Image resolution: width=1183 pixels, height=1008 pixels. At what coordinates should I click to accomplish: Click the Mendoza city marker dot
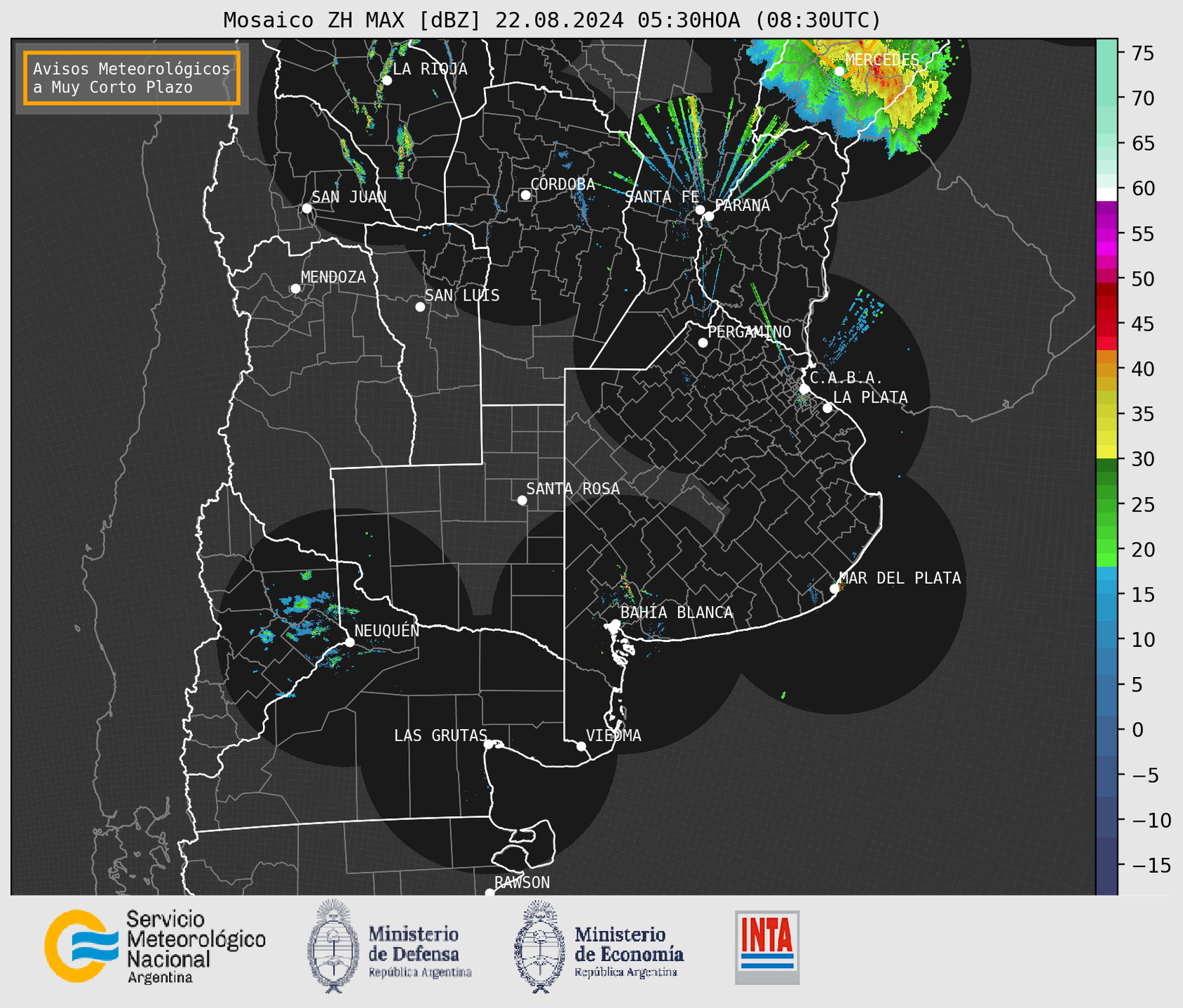pos(296,289)
